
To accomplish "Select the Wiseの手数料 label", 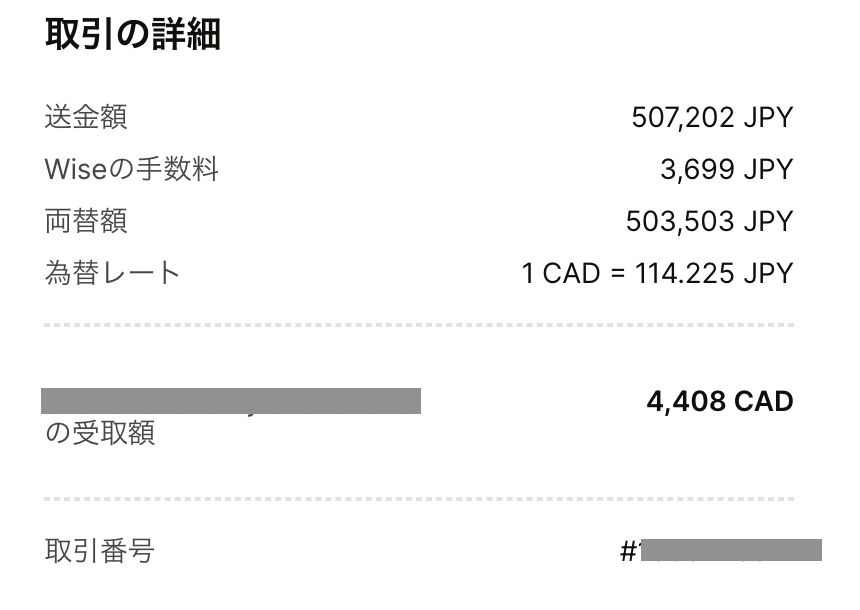I will [132, 169].
